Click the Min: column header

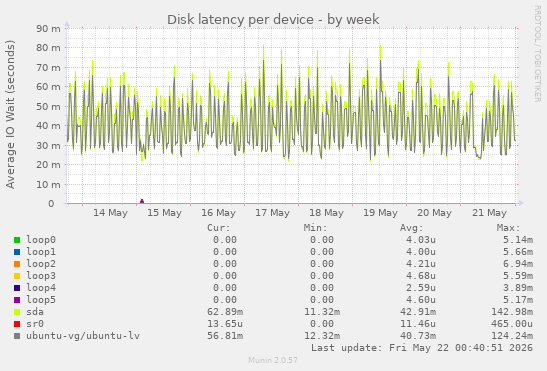pyautogui.click(x=315, y=228)
